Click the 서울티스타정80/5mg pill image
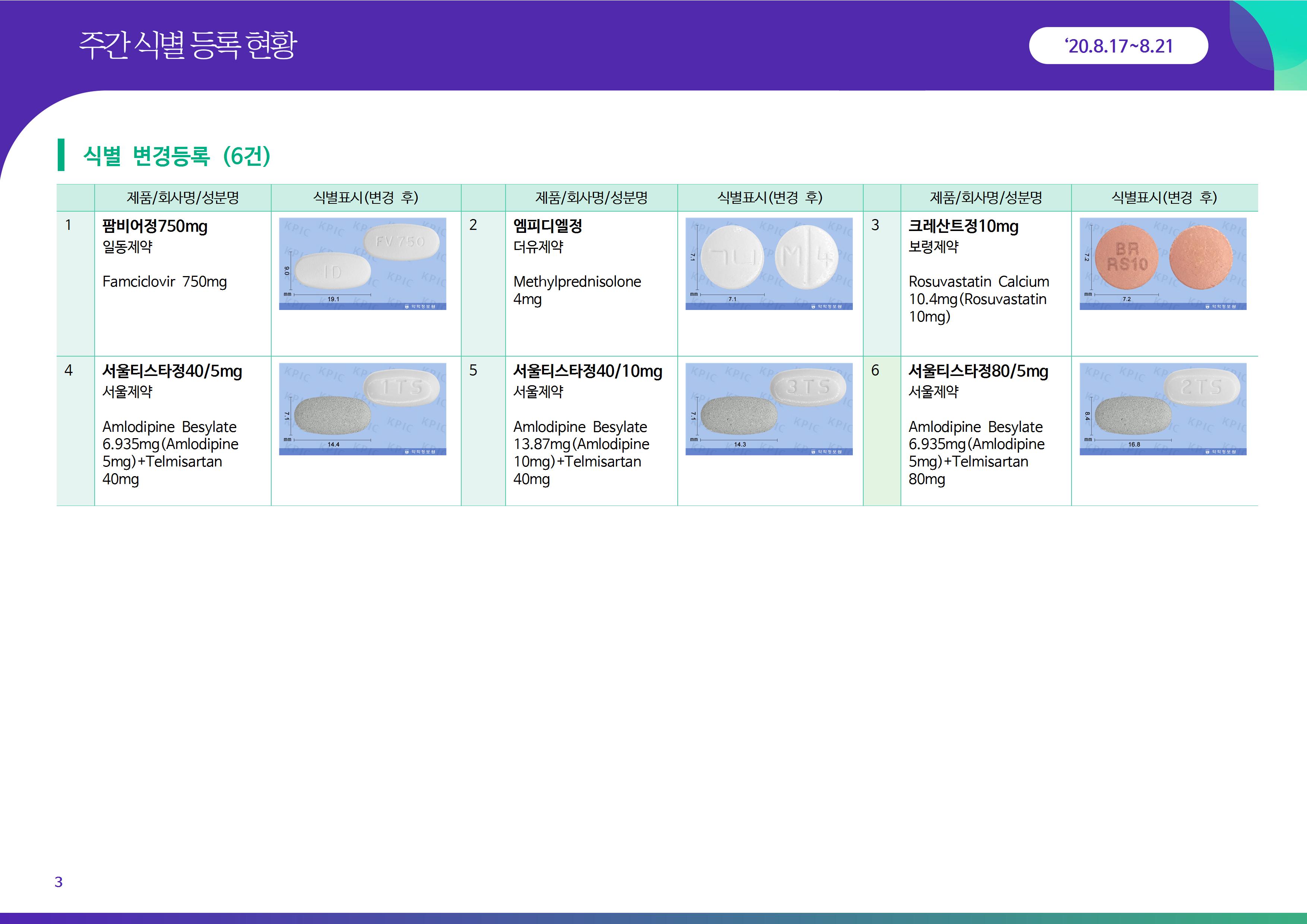This screenshot has height=924, width=1307. click(x=1162, y=409)
